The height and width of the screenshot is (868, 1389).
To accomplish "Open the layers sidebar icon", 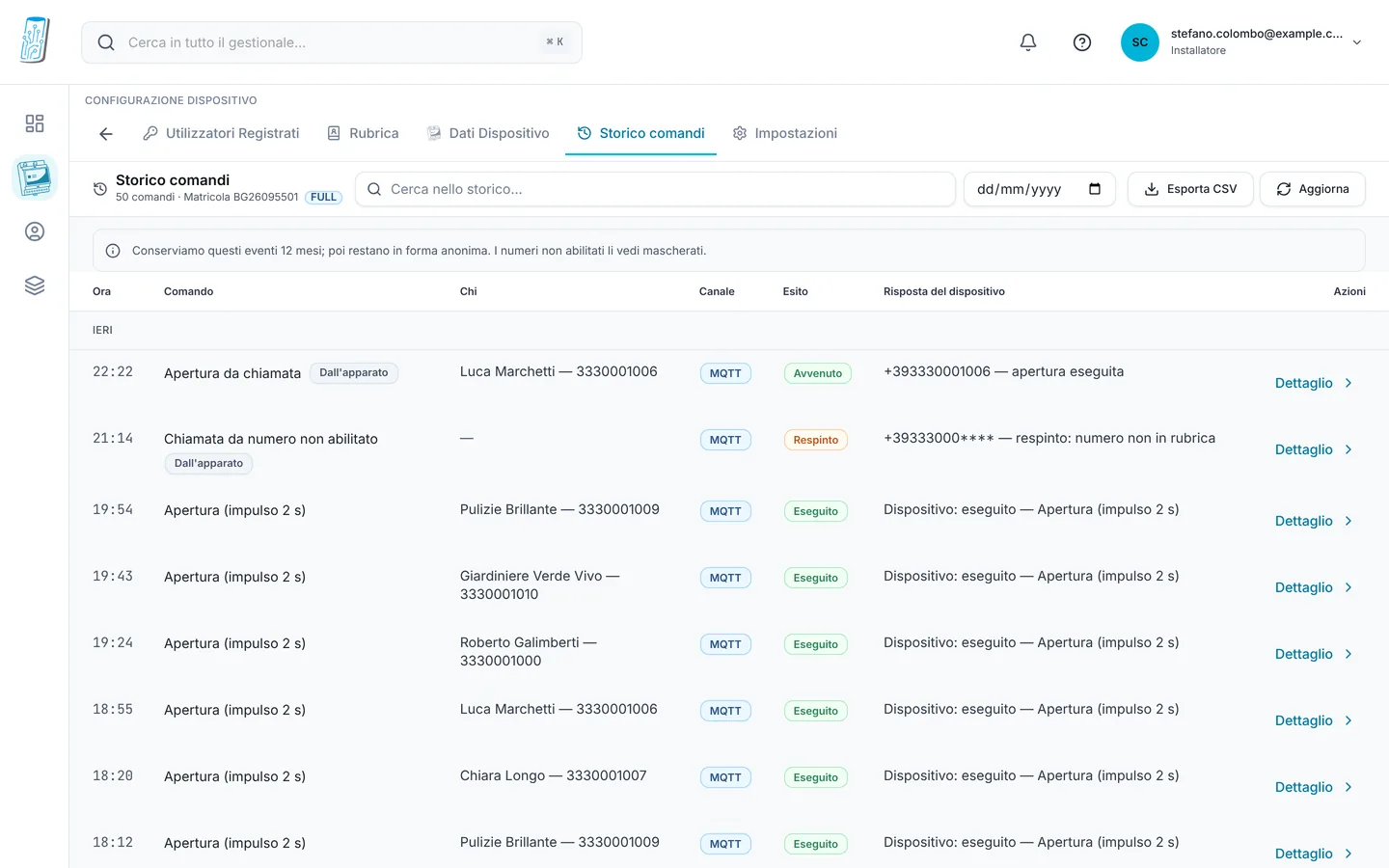I will (x=35, y=285).
